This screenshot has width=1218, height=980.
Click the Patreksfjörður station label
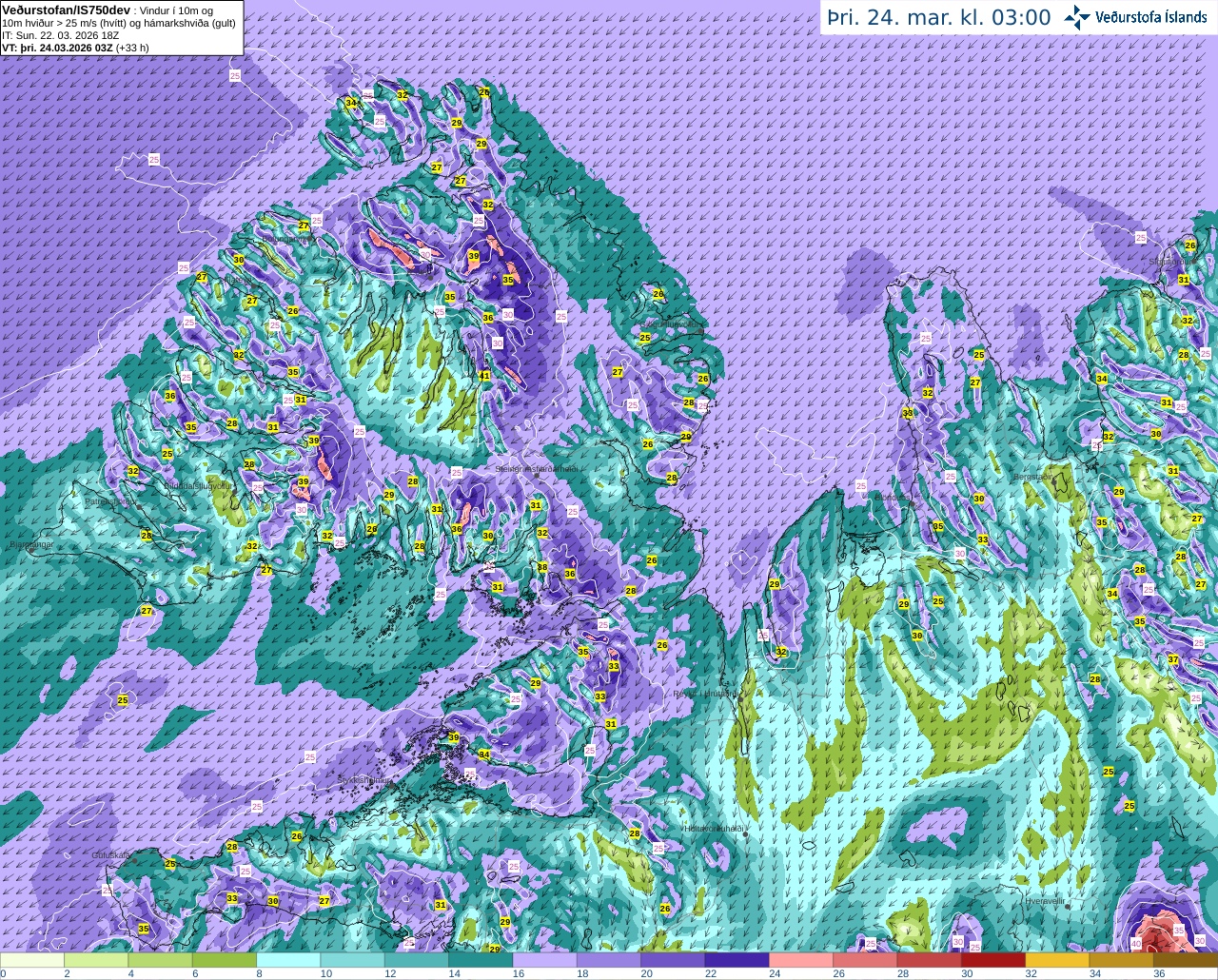(x=110, y=501)
